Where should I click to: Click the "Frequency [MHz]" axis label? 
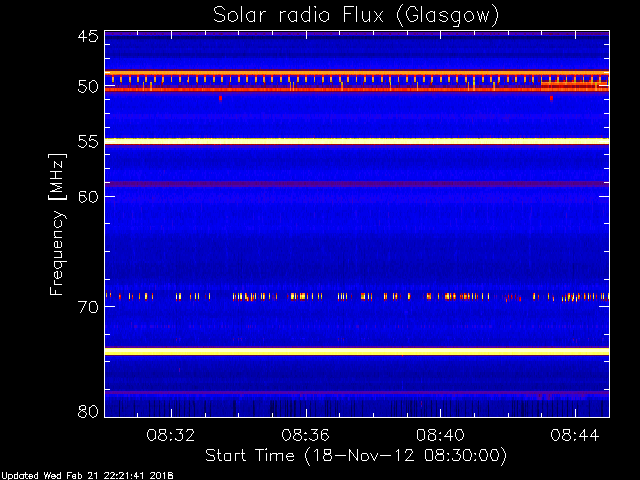pyautogui.click(x=57, y=224)
